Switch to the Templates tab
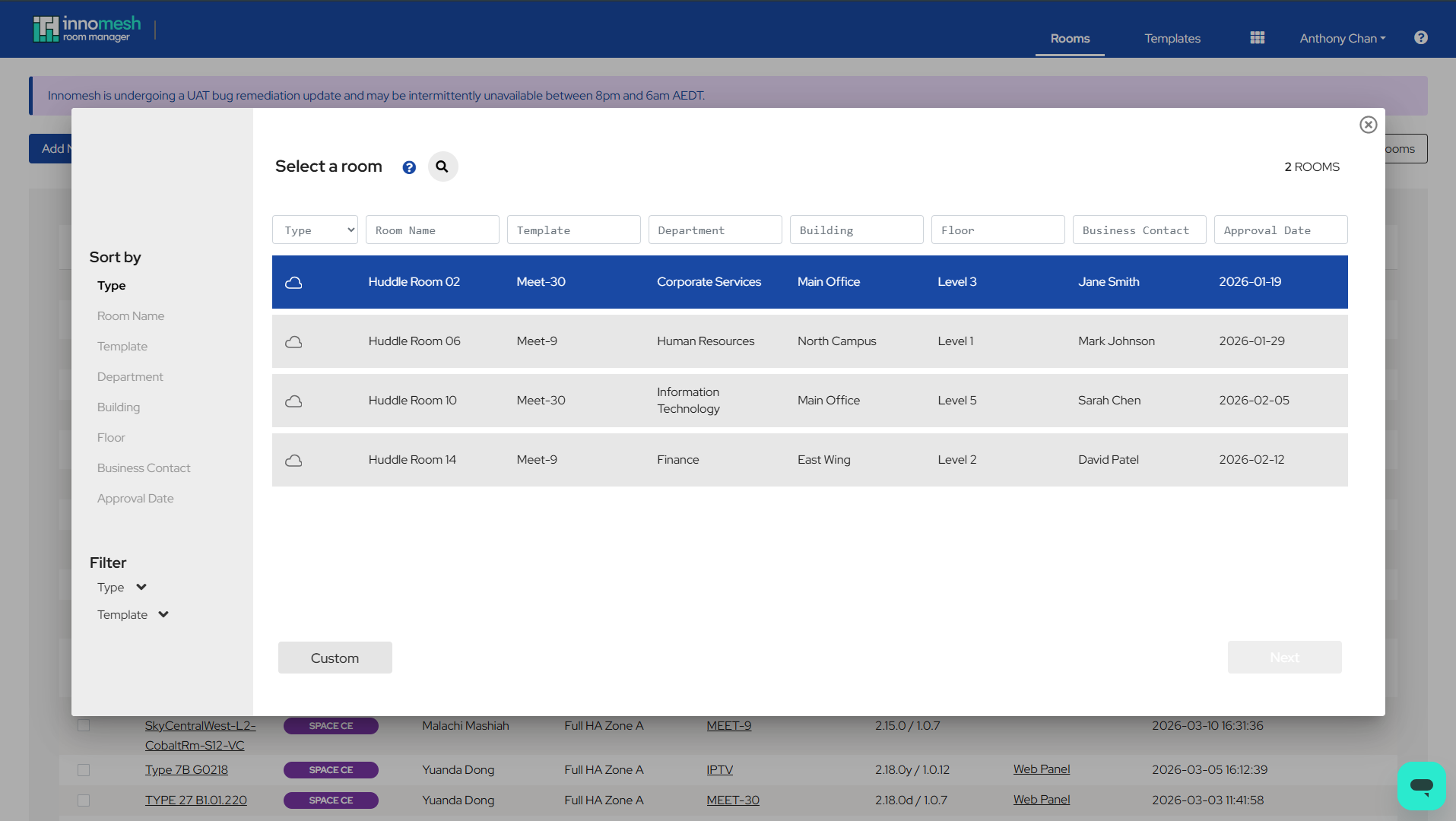The image size is (1456, 821). click(x=1172, y=38)
